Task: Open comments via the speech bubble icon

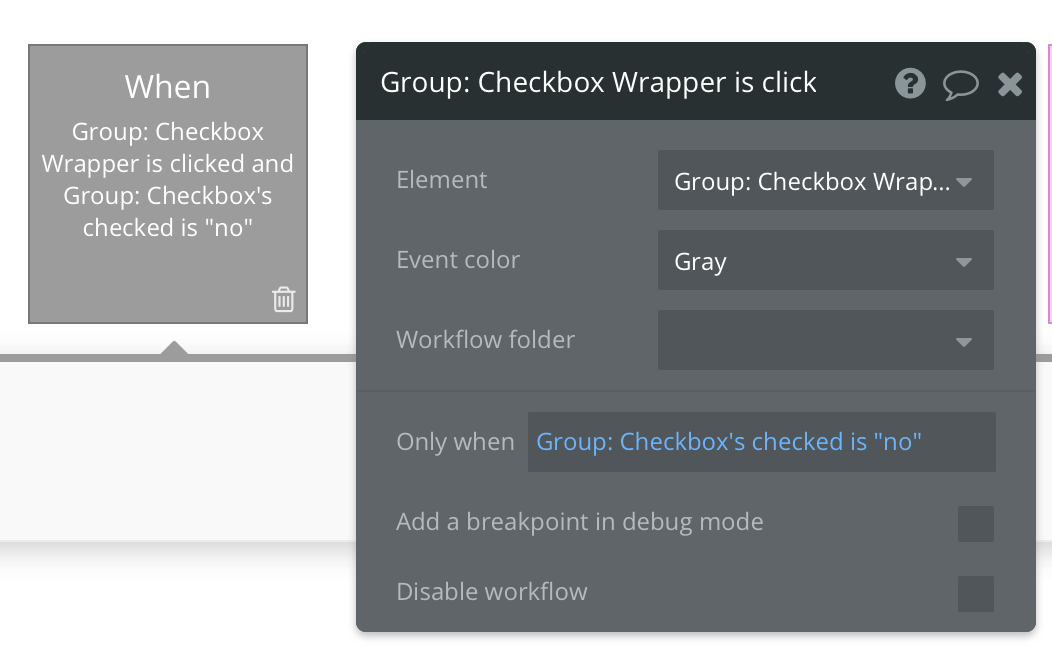Action: click(x=960, y=85)
